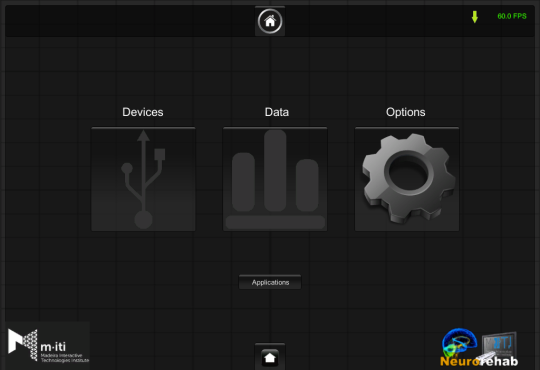Click the m-iti logo
Screen dimensions: 540x370
[x=48, y=346]
